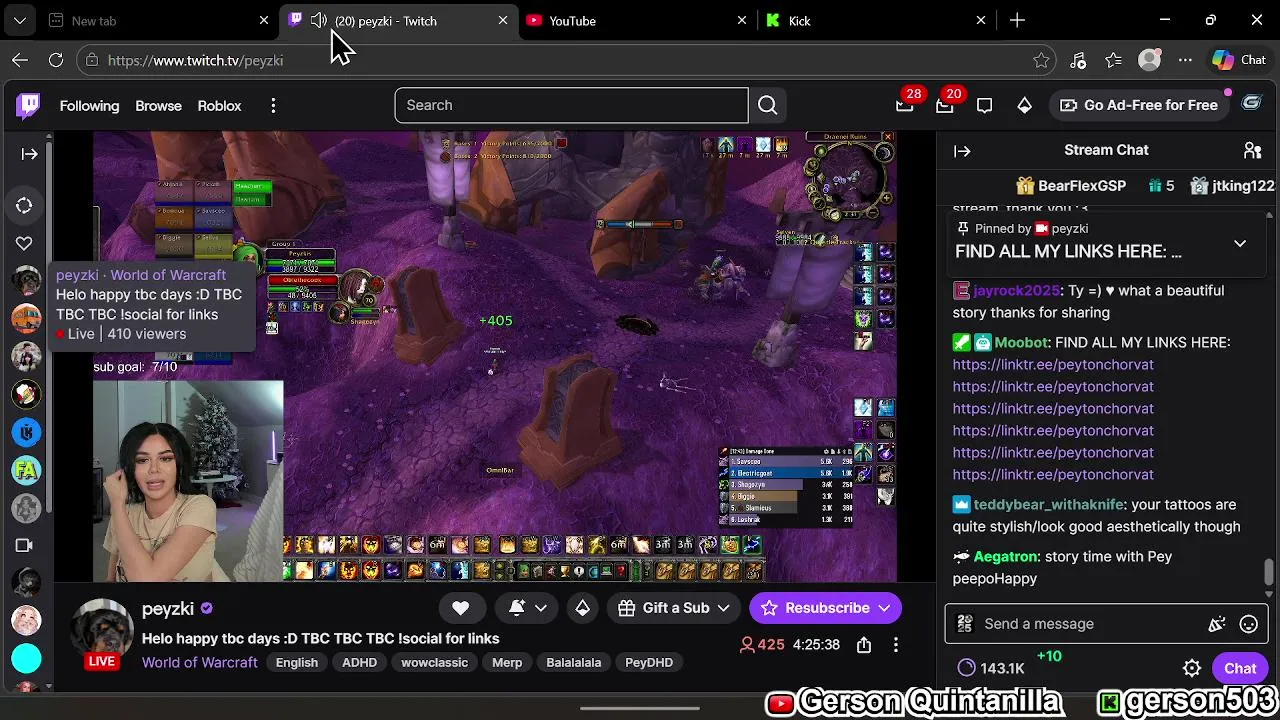The height and width of the screenshot is (720, 1280).
Task: Open Roblox category link
Action: pos(219,105)
